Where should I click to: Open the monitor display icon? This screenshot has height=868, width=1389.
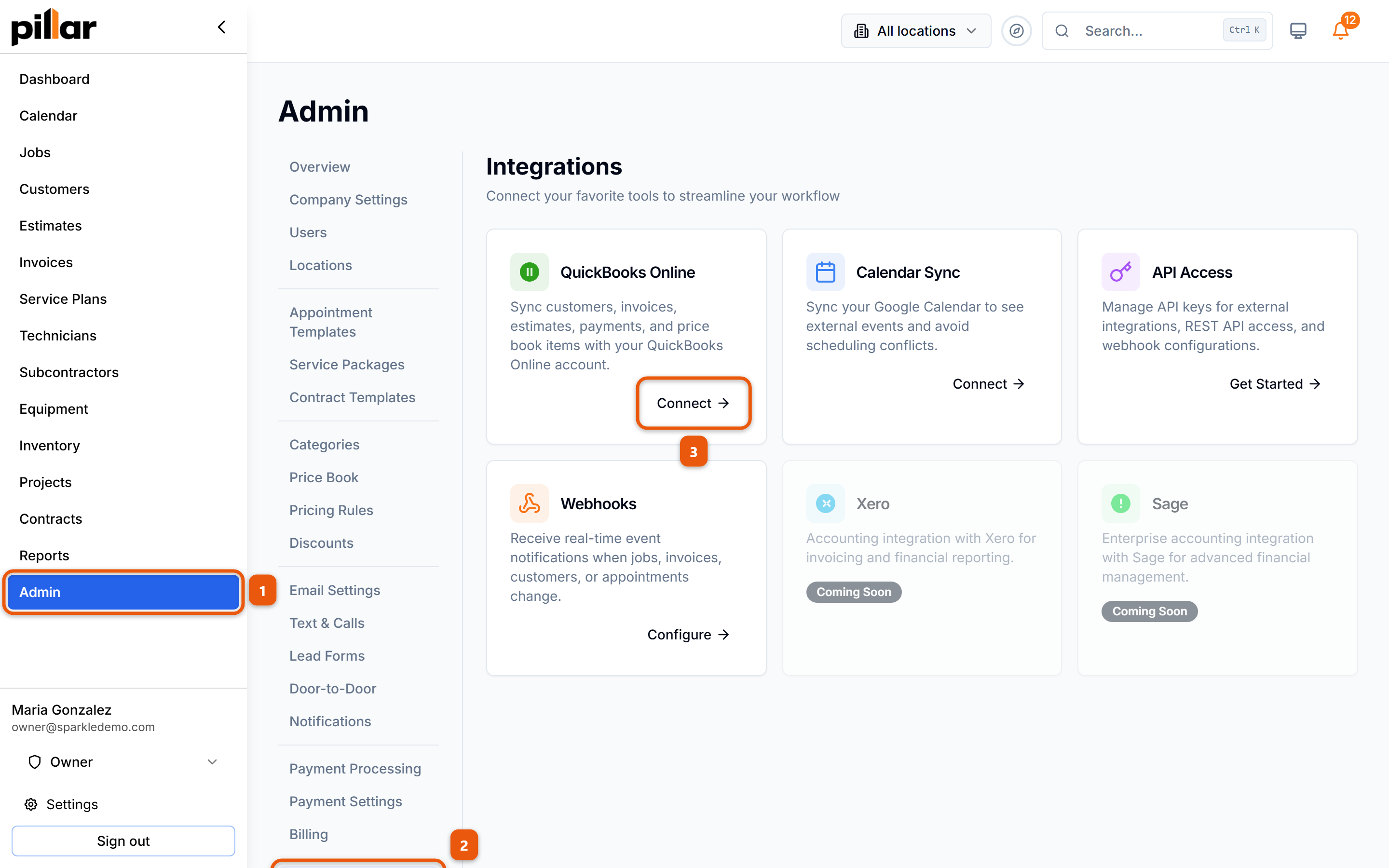1298,31
